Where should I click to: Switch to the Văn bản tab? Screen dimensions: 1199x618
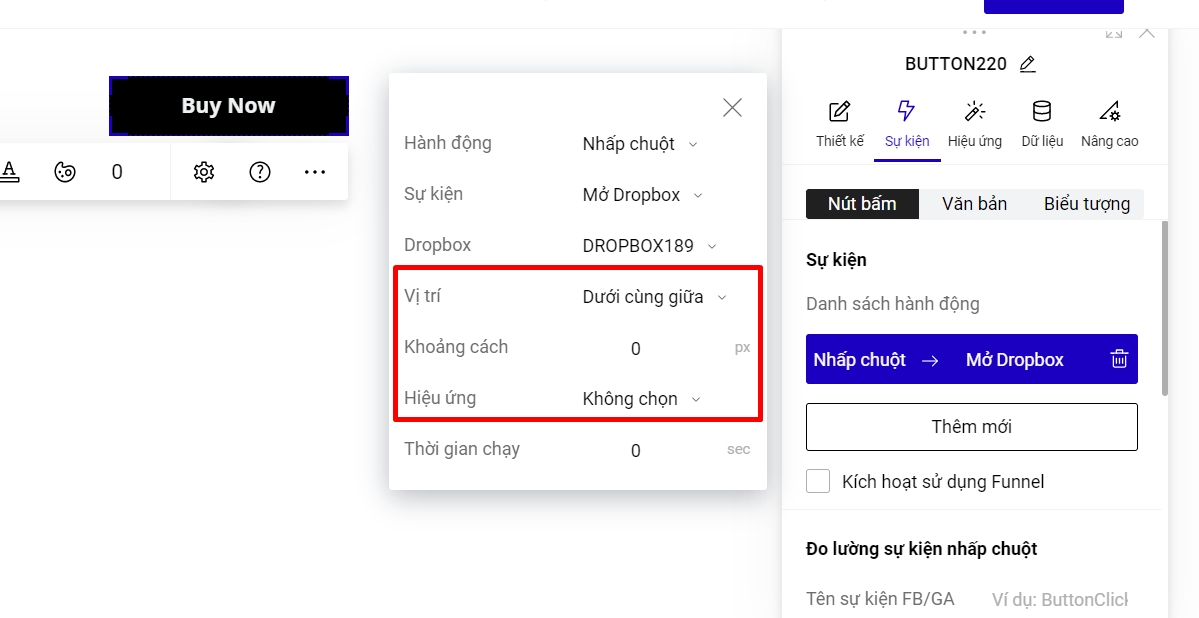[x=974, y=204]
